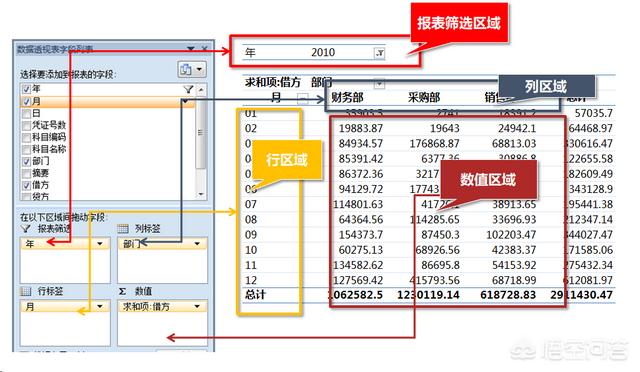Click the 行标签 area icon
Viewport: 640px width, 372px height.
click(x=26, y=291)
